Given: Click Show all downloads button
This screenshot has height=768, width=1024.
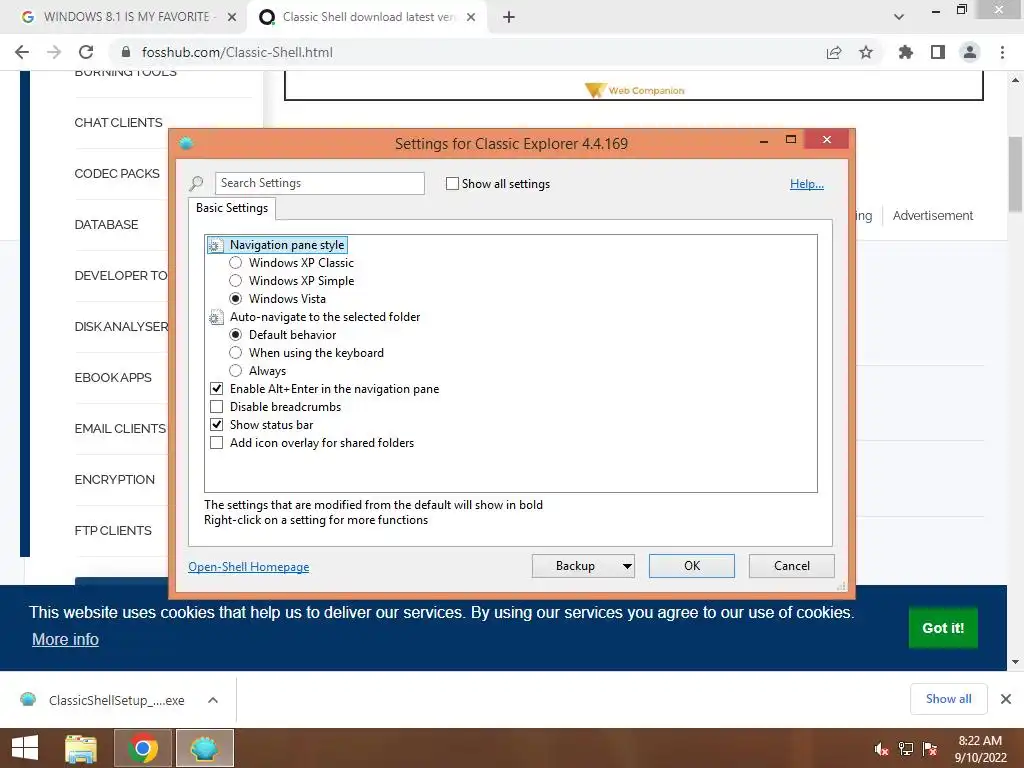Looking at the screenshot, I should click(x=948, y=699).
